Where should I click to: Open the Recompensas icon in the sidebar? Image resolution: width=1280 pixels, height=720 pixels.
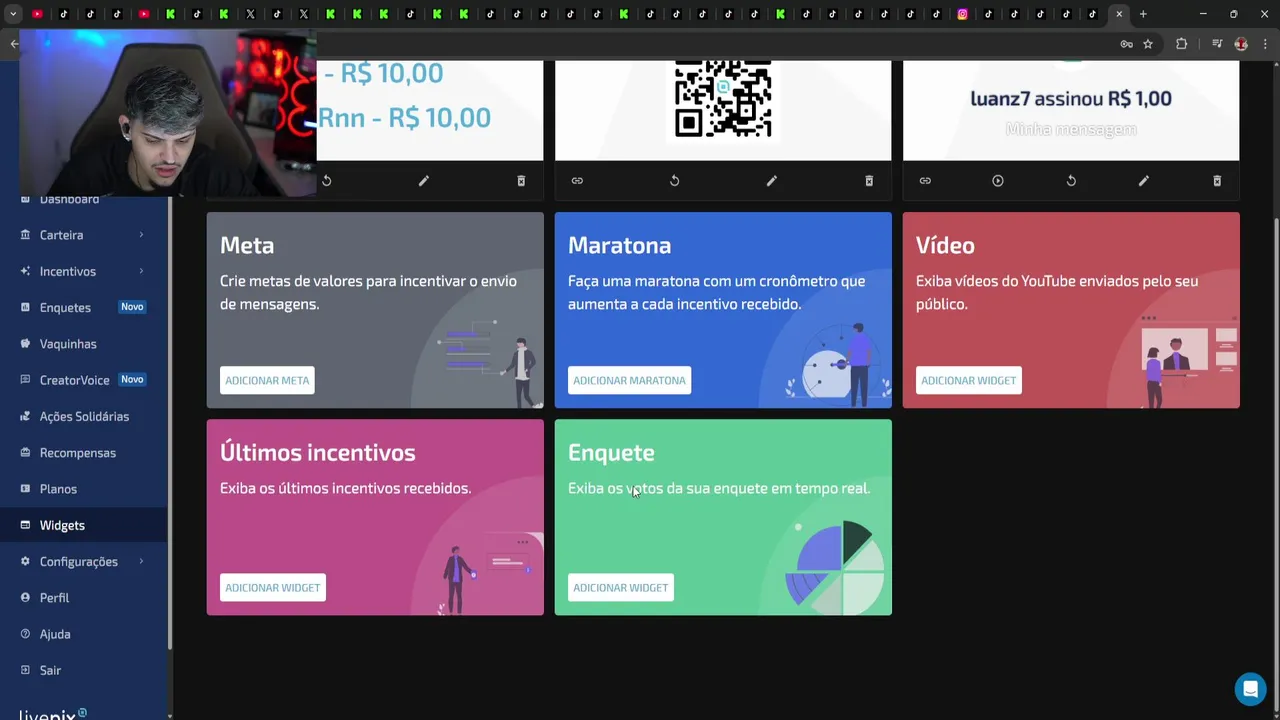pyautogui.click(x=25, y=453)
